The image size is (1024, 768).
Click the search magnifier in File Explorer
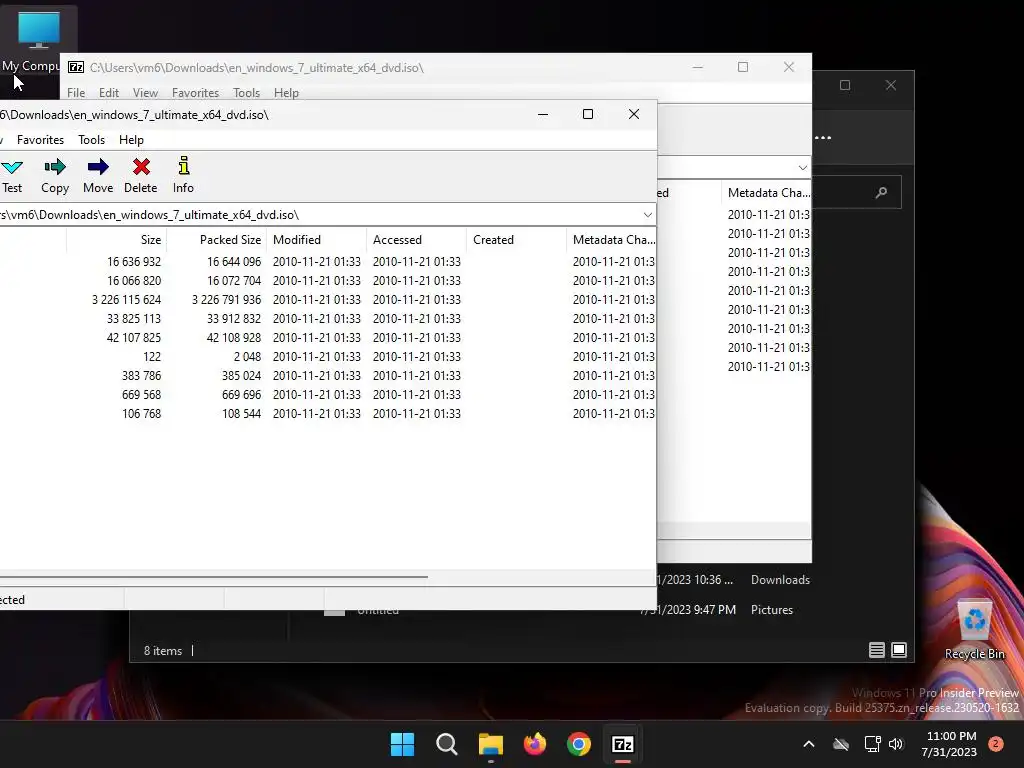[x=881, y=192]
